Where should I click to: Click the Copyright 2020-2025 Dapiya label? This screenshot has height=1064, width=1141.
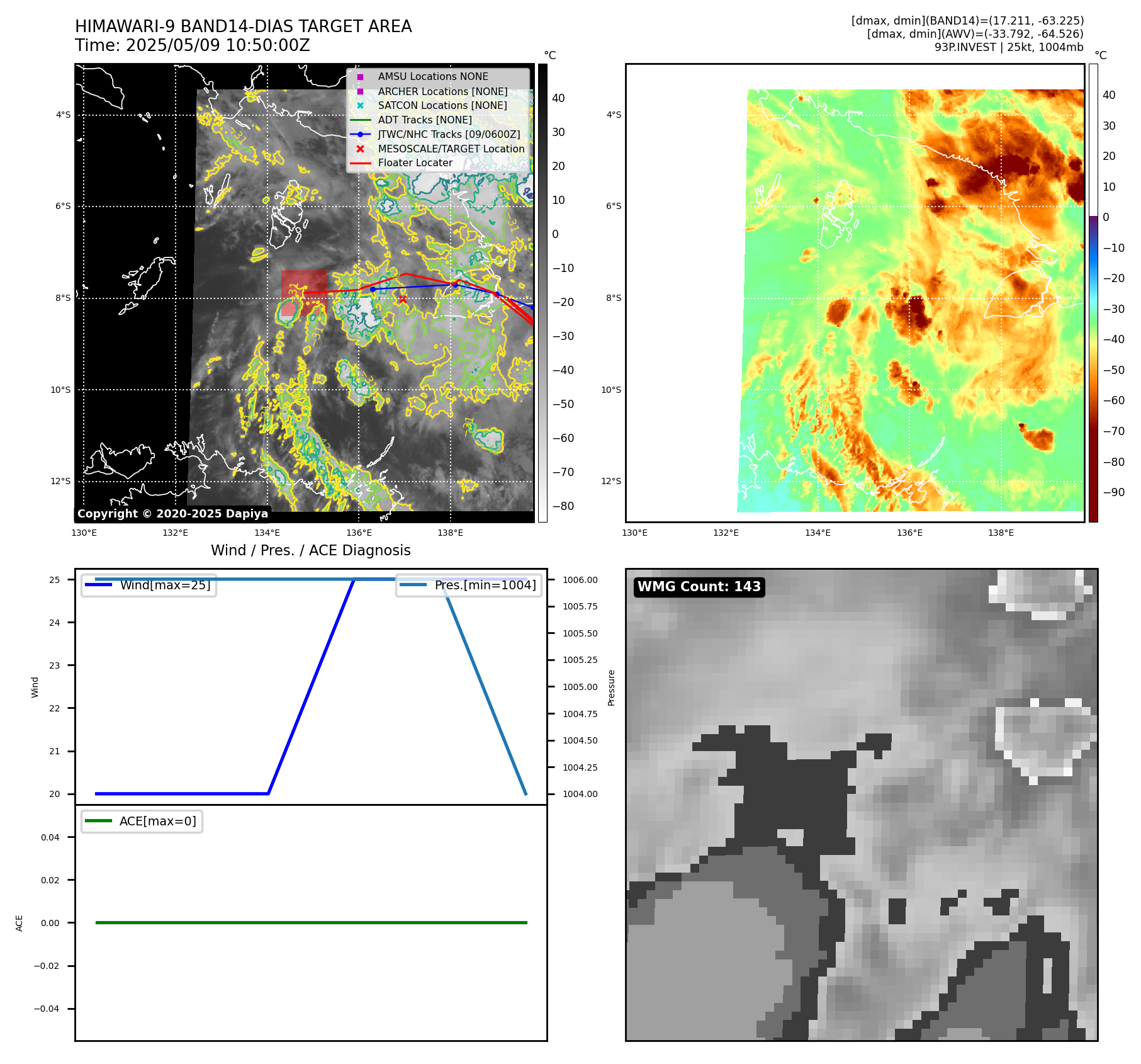coord(173,514)
